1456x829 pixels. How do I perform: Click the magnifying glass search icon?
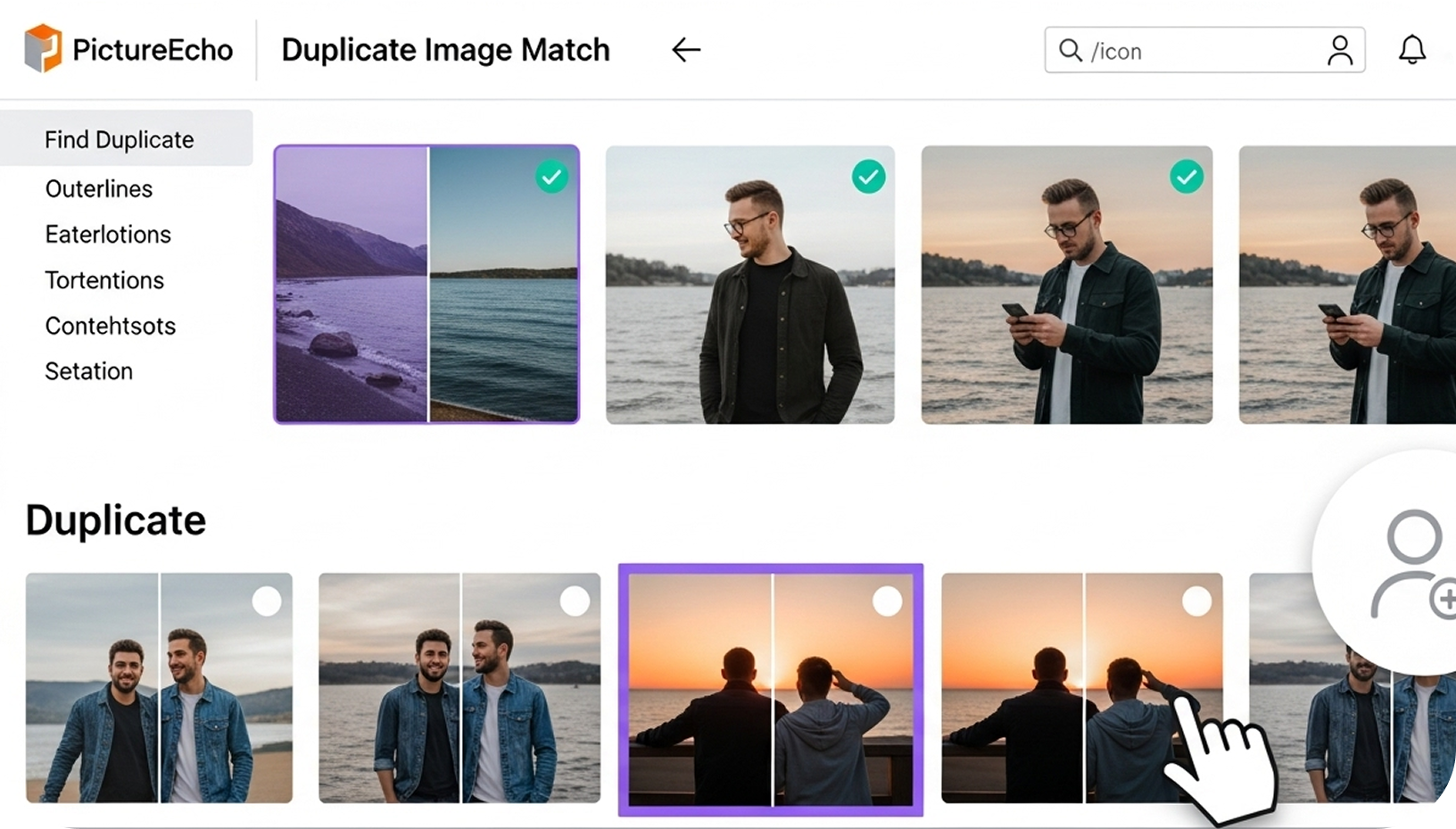(1069, 51)
